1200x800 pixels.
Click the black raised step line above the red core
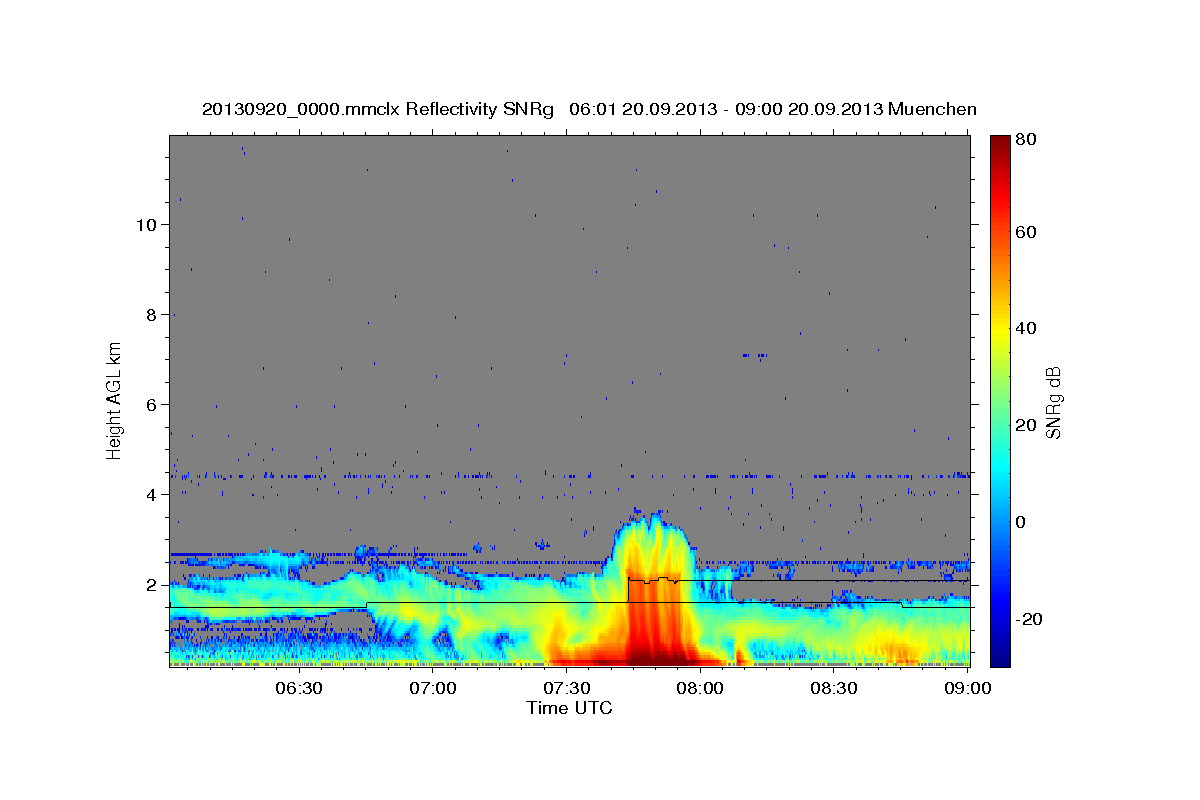[x=654, y=580]
